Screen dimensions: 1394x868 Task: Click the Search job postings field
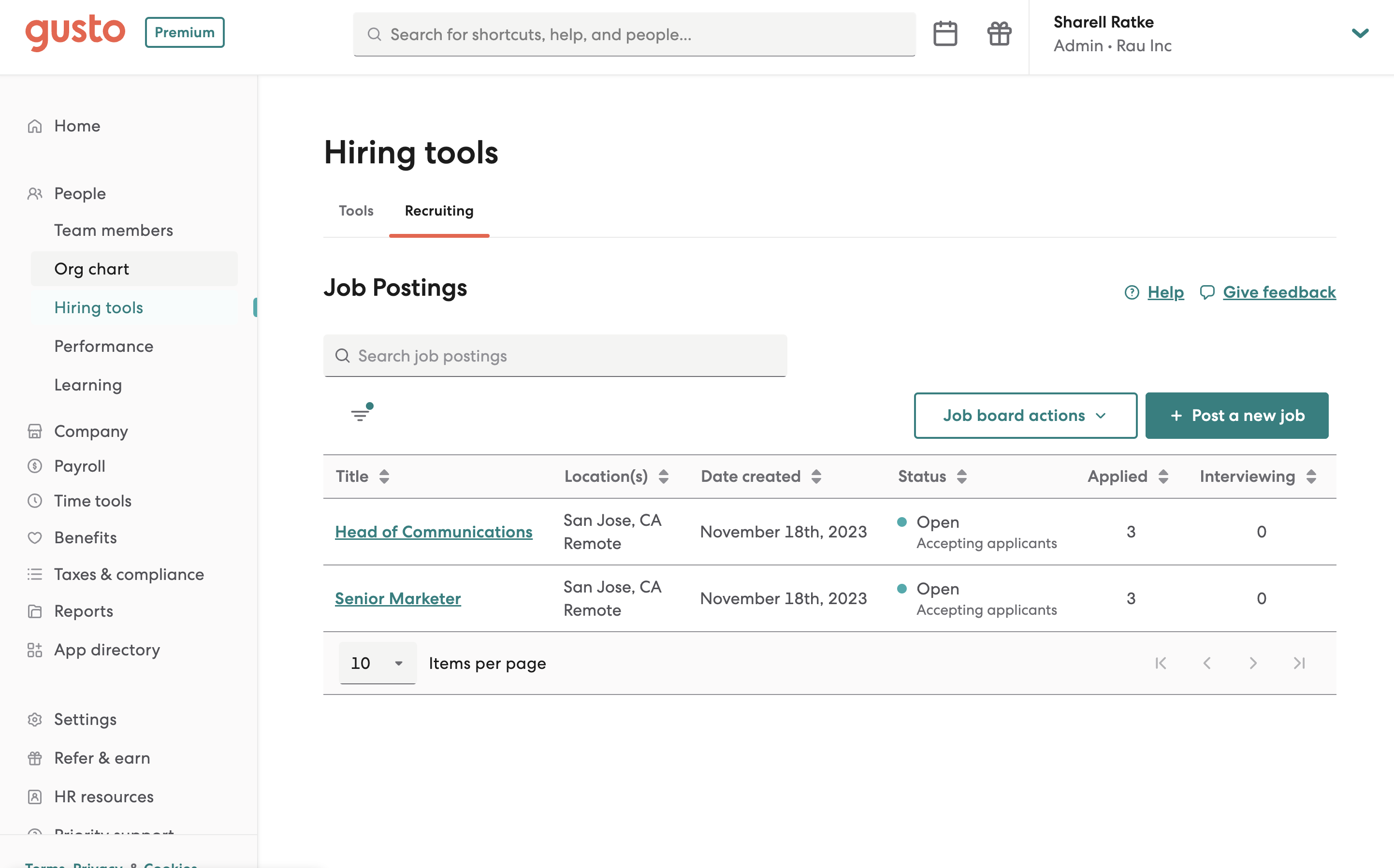[555, 356]
